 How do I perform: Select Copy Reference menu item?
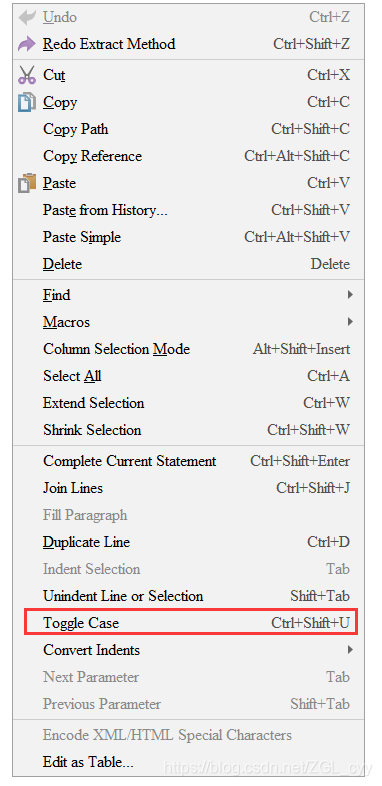tap(188, 156)
